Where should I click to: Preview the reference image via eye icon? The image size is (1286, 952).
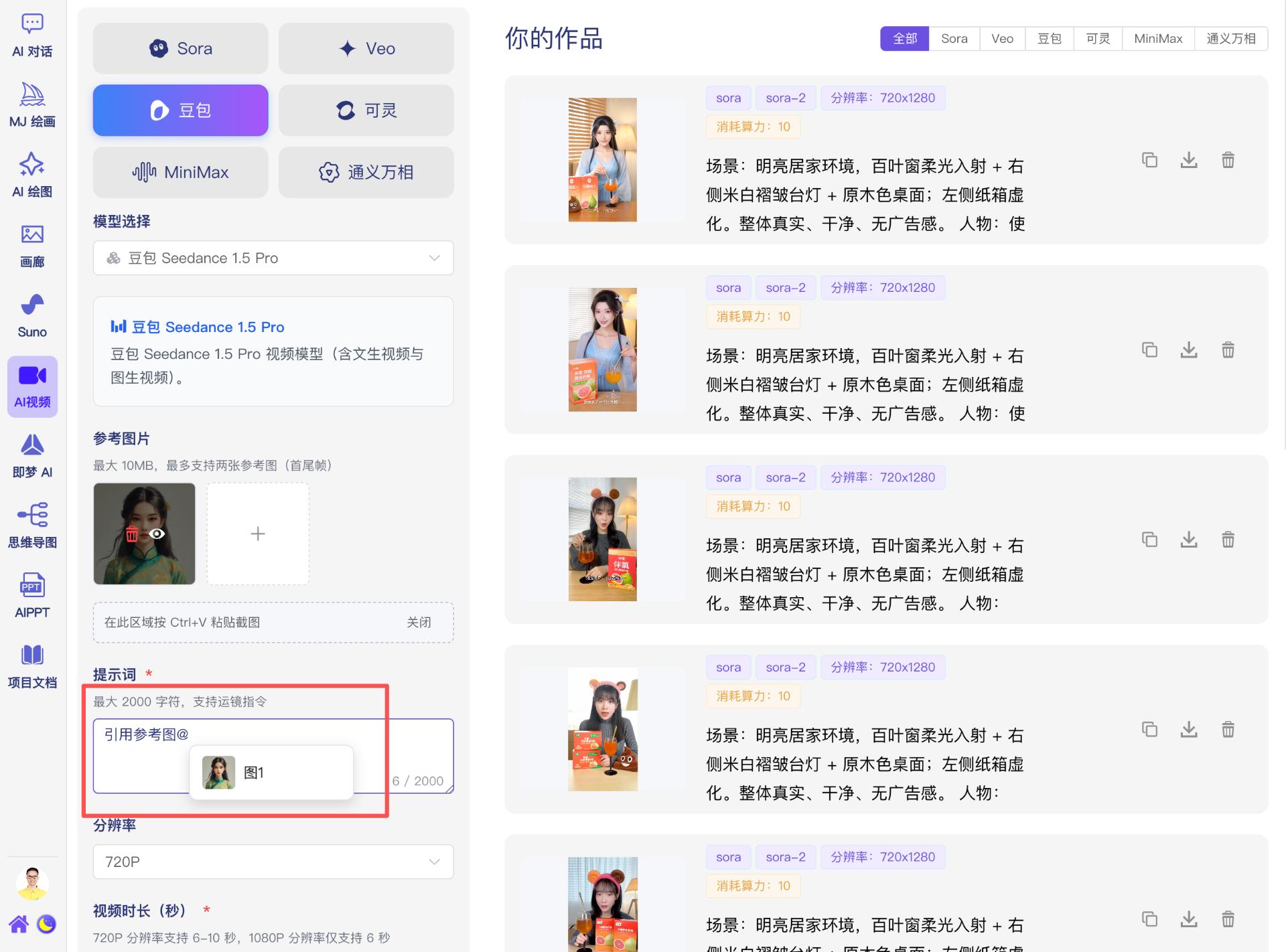tap(157, 534)
